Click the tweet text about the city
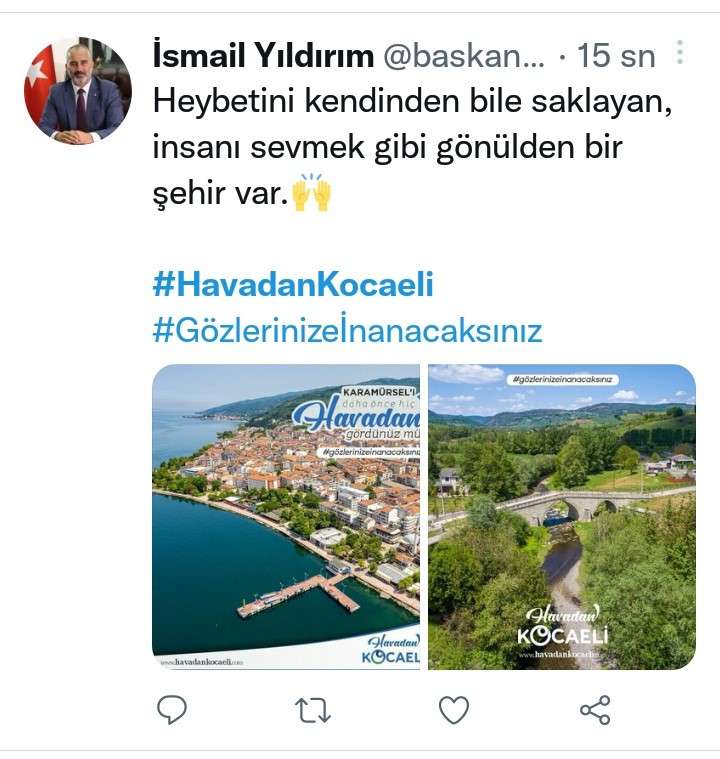 (412, 147)
